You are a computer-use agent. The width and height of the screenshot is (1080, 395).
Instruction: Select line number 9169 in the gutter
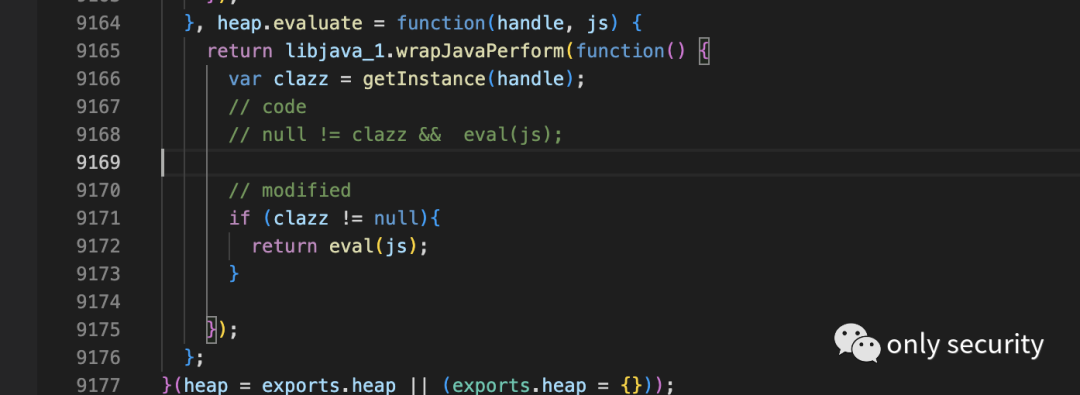coord(98,163)
